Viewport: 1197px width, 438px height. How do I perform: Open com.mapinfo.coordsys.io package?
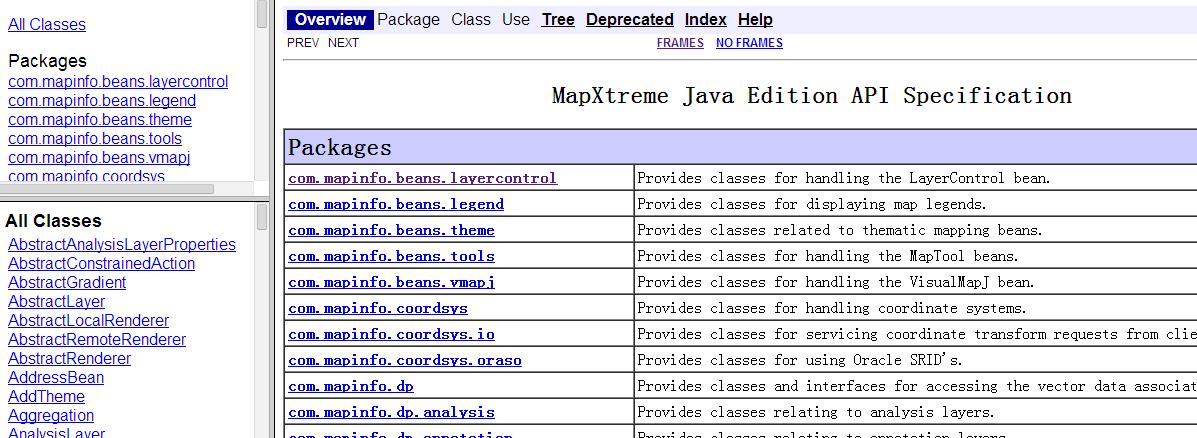tap(392, 334)
